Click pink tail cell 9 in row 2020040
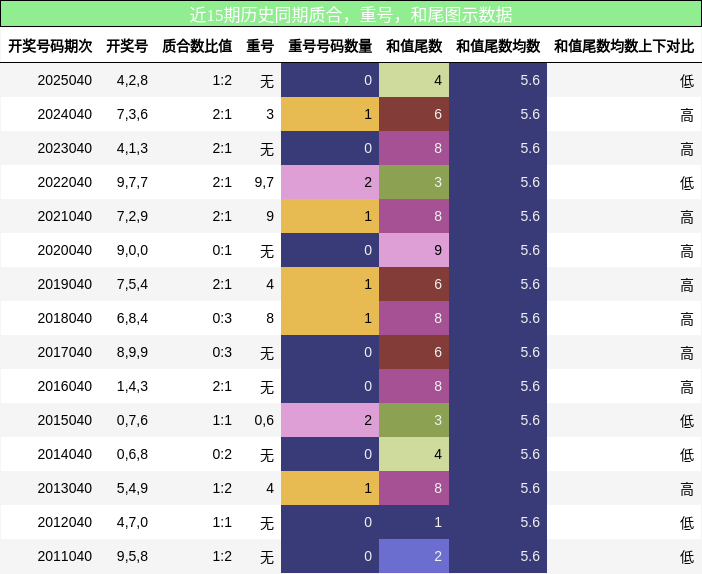 pos(414,250)
